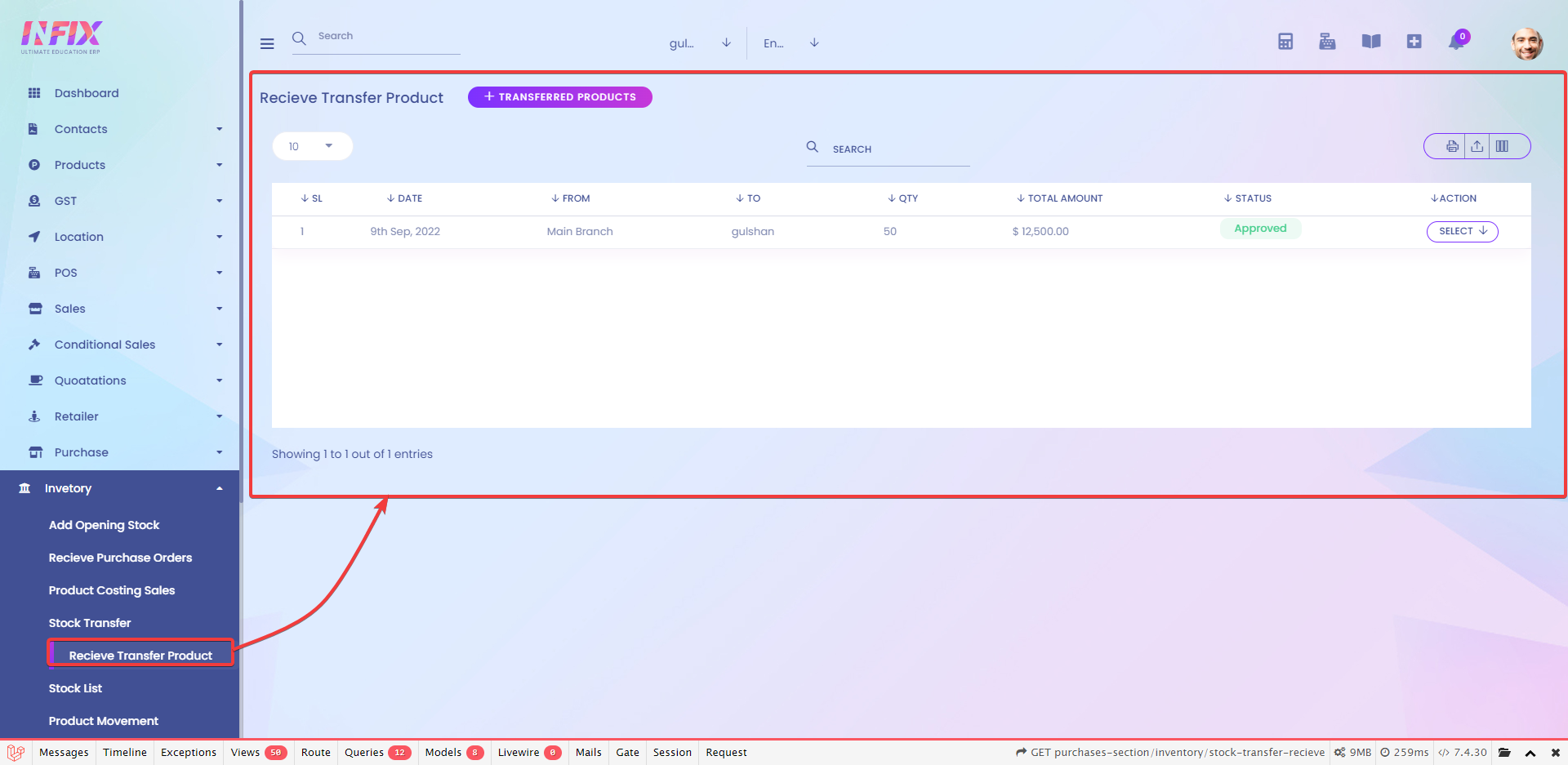The height and width of the screenshot is (765, 1568).
Task: Sort table by SL column
Action: coord(311,198)
